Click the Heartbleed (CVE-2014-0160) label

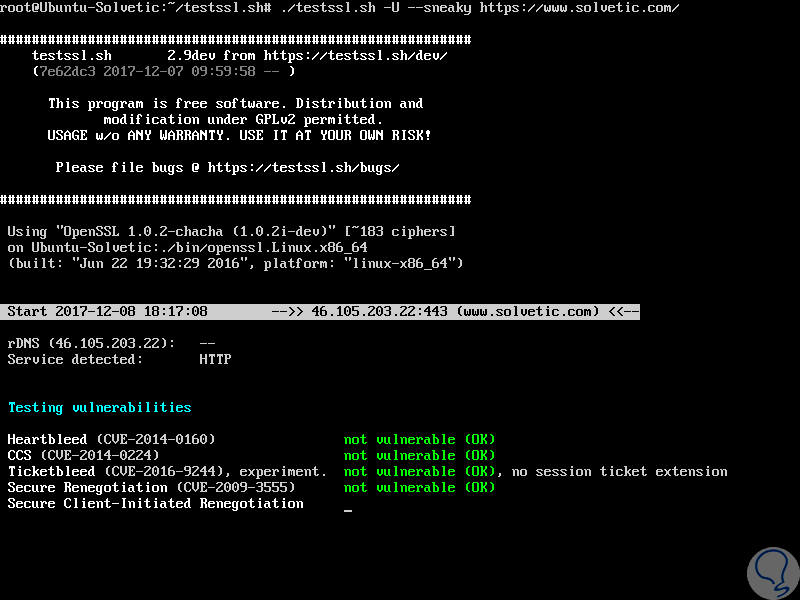(x=111, y=439)
